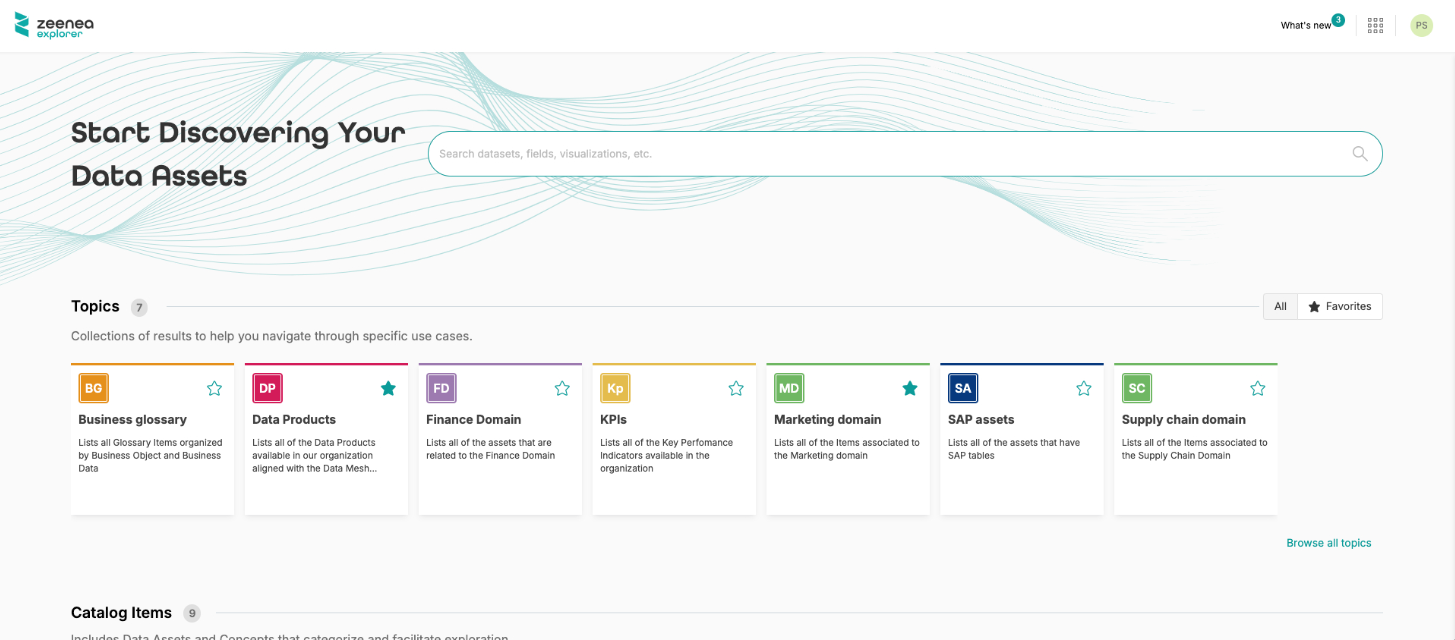The width and height of the screenshot is (1455, 640).
Task: Open What's new notifications
Action: click(x=1306, y=25)
